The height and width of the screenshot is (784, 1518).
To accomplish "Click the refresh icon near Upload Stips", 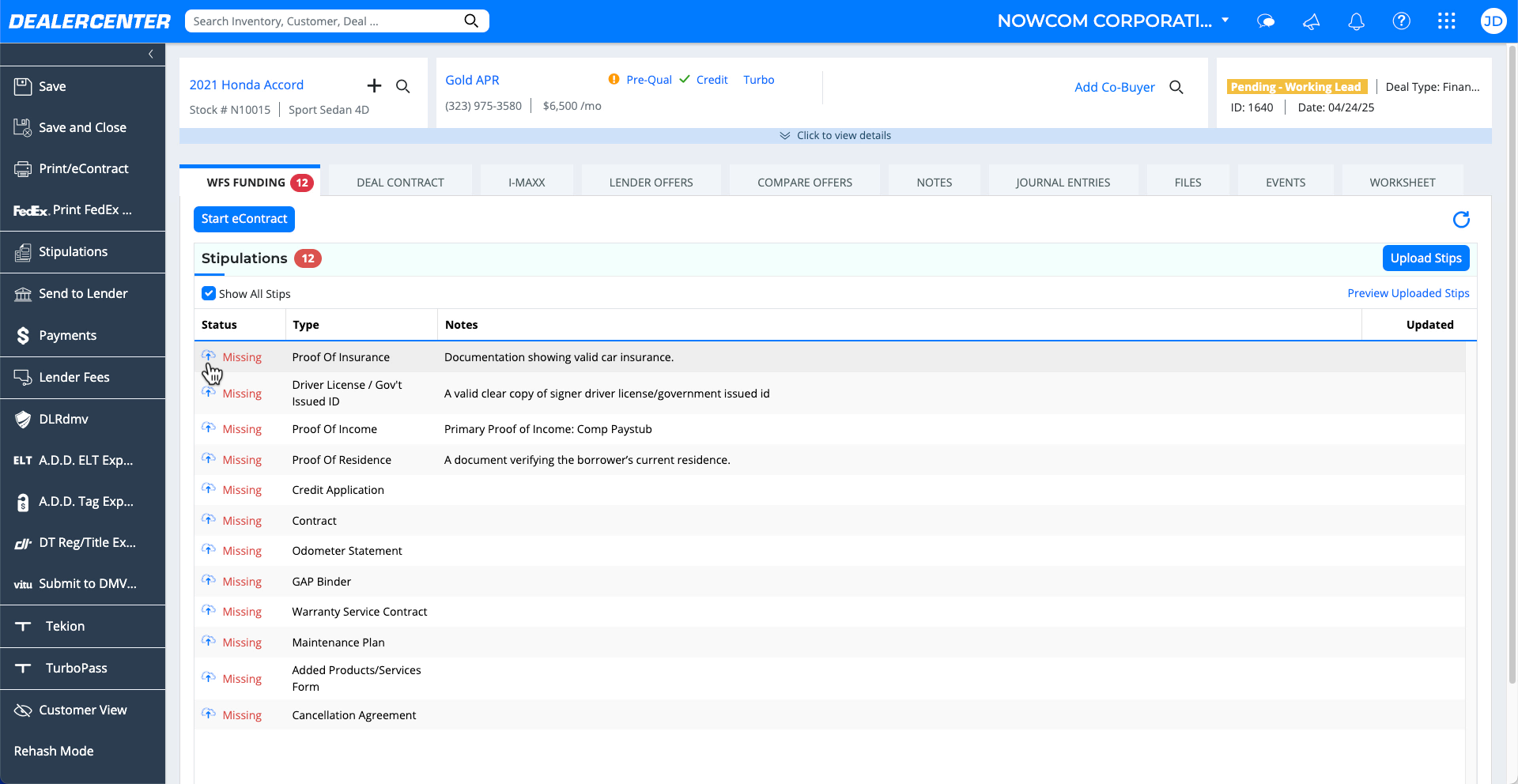I will pos(1461,219).
